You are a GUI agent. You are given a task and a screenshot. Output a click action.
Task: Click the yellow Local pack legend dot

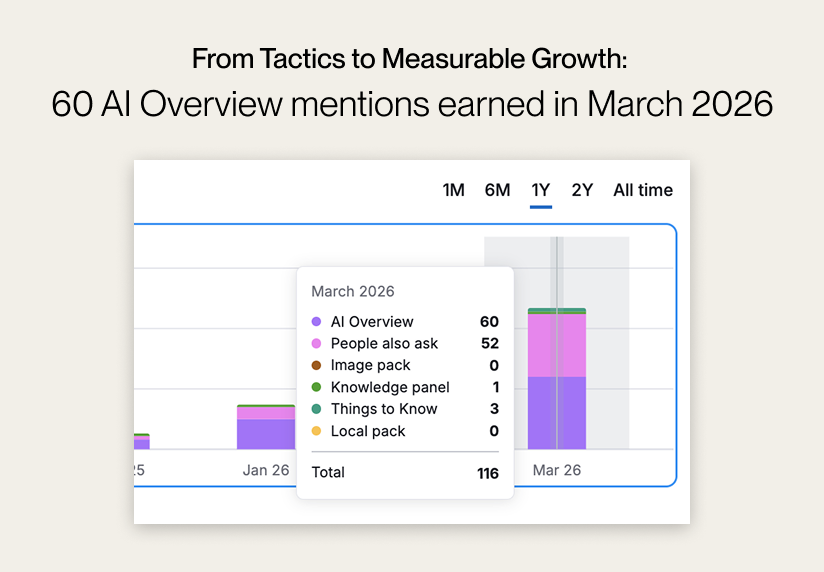tap(316, 431)
